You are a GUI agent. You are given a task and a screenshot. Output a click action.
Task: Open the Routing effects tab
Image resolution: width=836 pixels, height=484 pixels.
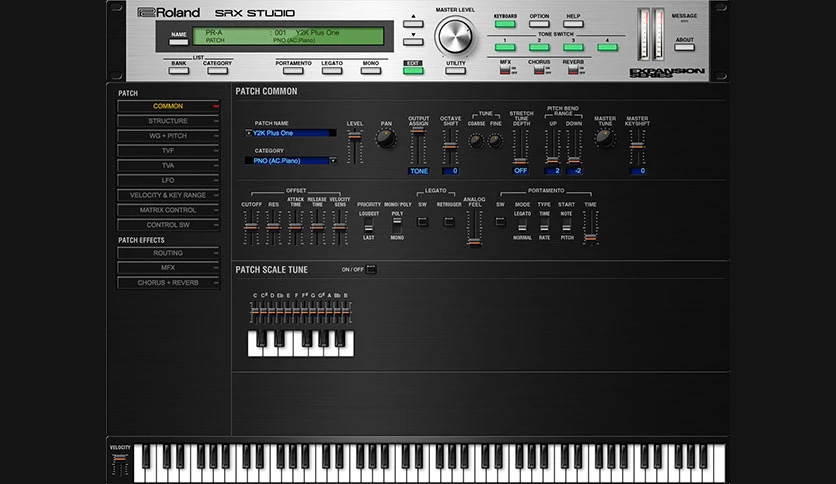[168, 253]
